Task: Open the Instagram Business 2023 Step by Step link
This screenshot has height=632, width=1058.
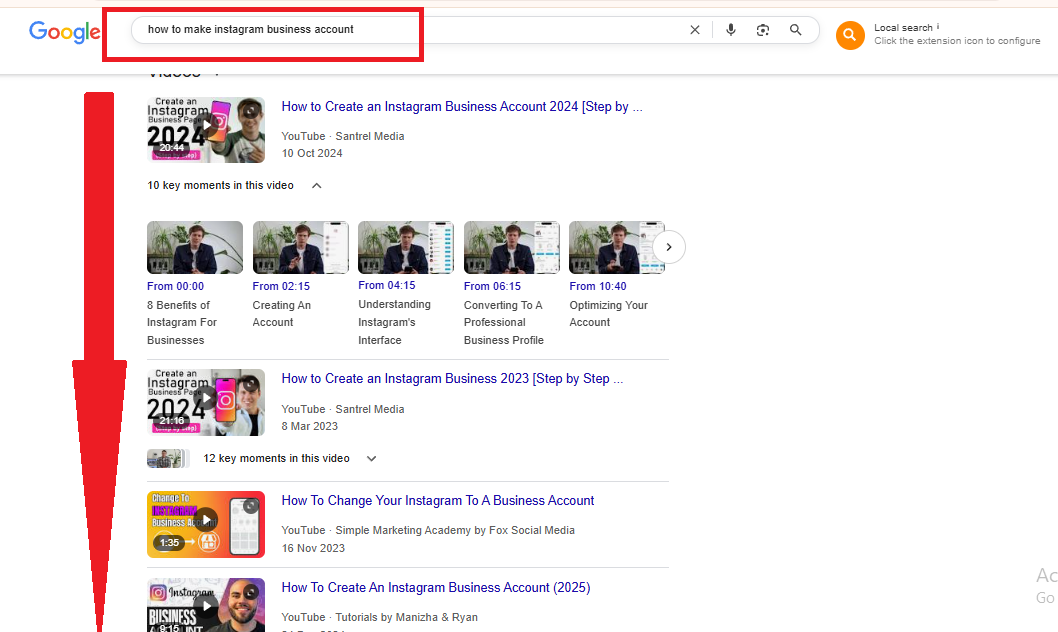Action: 452,378
